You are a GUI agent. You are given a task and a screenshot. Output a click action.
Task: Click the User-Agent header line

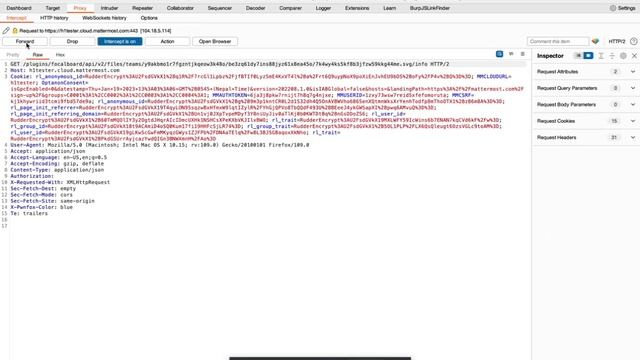[x=160, y=145]
